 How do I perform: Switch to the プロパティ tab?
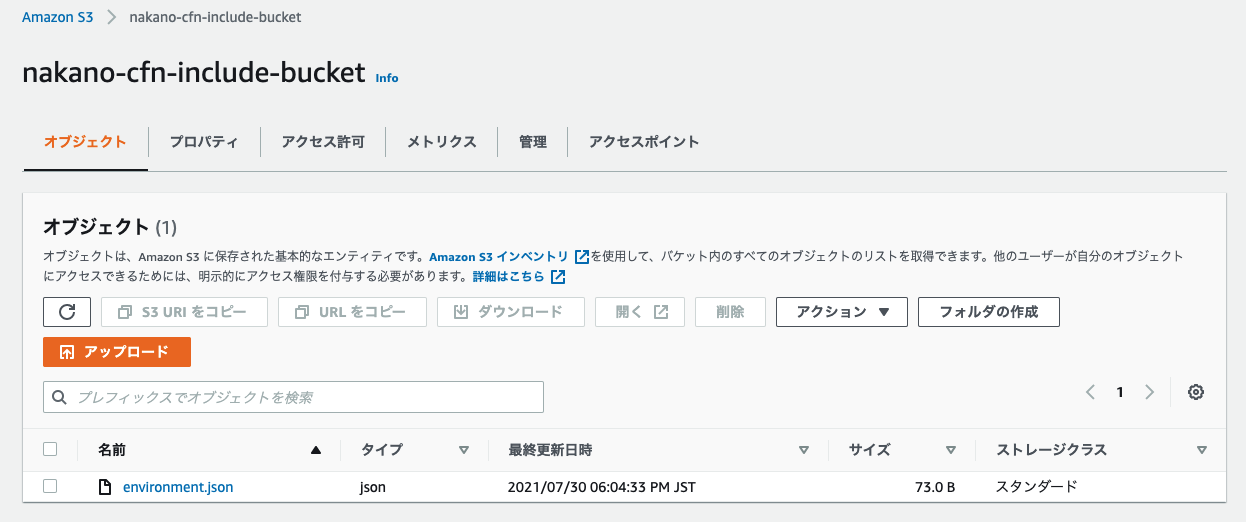204,142
